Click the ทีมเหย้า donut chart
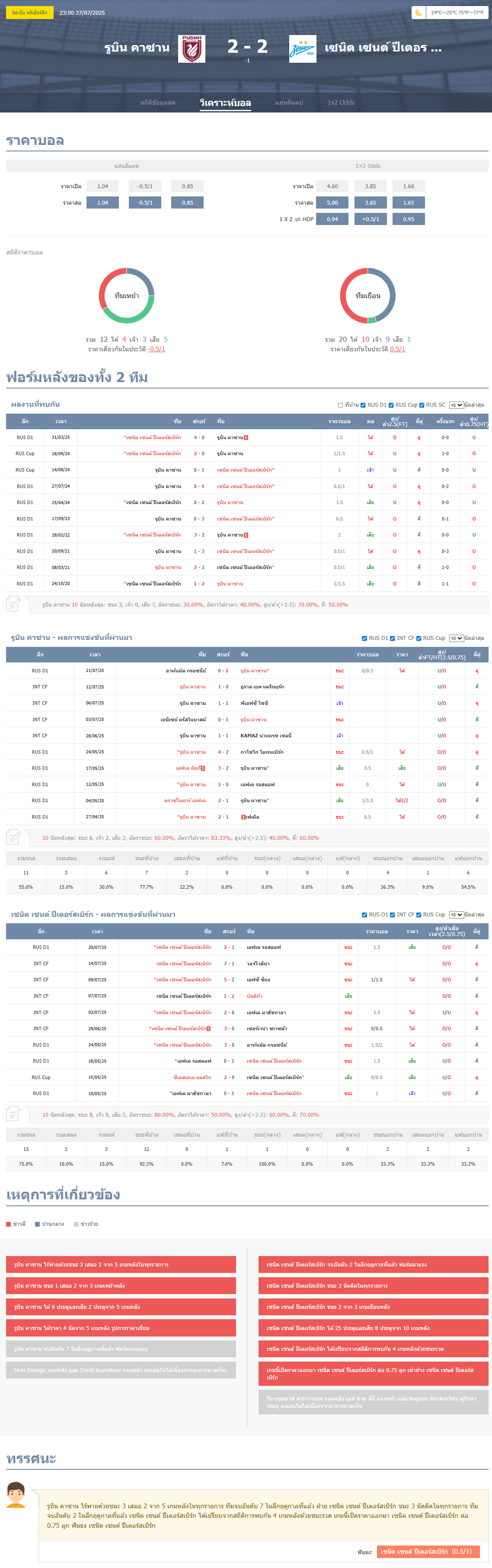The image size is (492, 1568). click(x=127, y=296)
